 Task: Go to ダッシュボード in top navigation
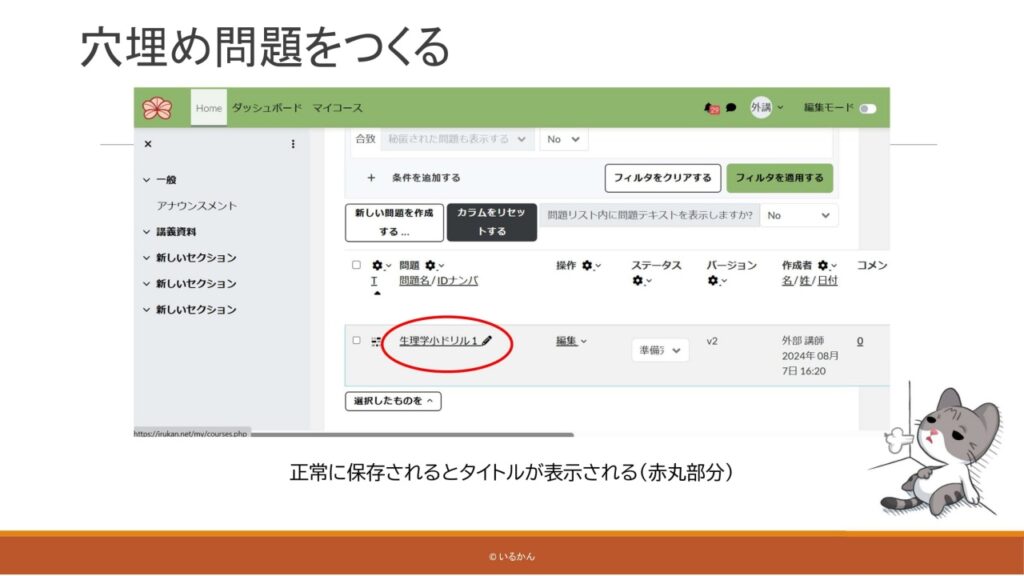(x=266, y=108)
